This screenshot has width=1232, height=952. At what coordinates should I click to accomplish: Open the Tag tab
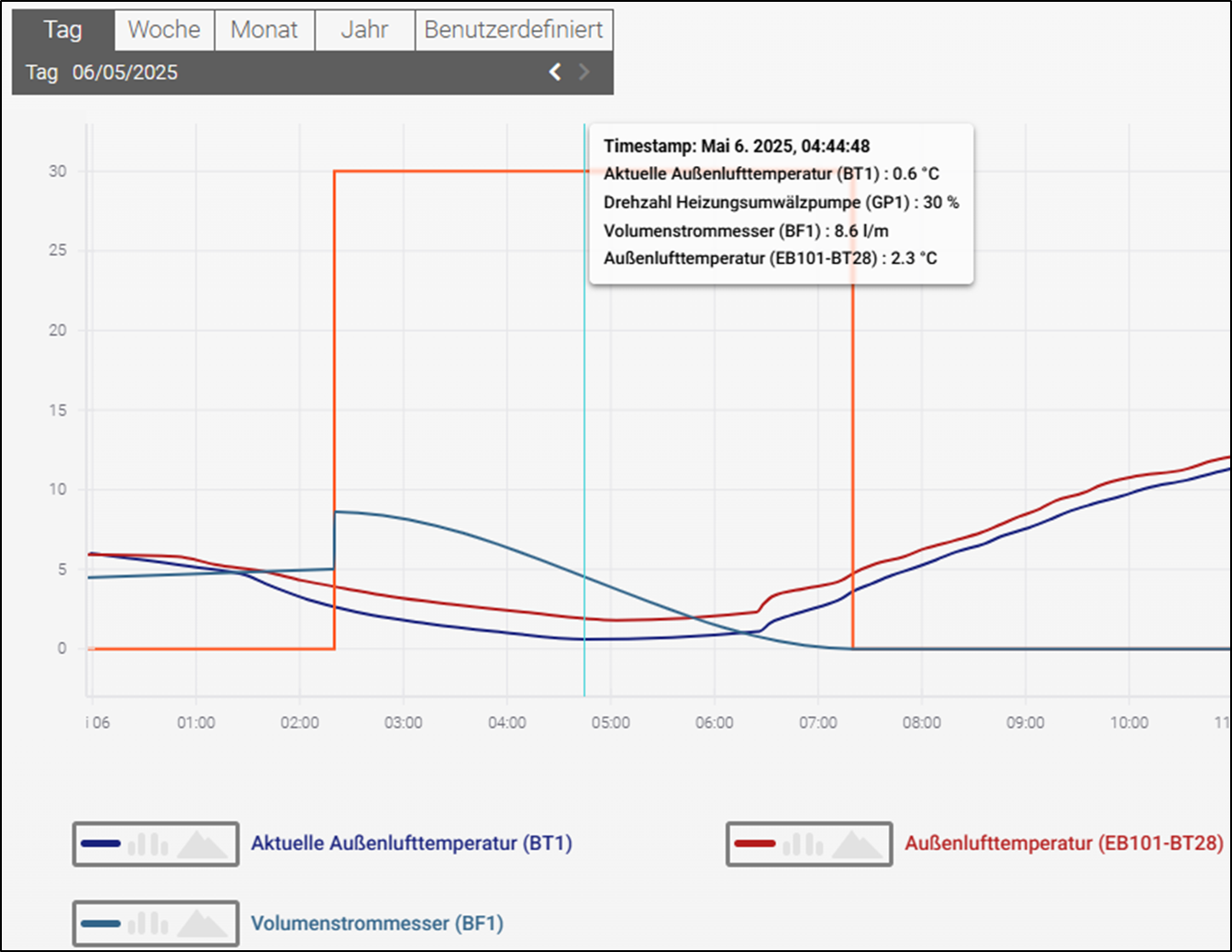point(63,30)
